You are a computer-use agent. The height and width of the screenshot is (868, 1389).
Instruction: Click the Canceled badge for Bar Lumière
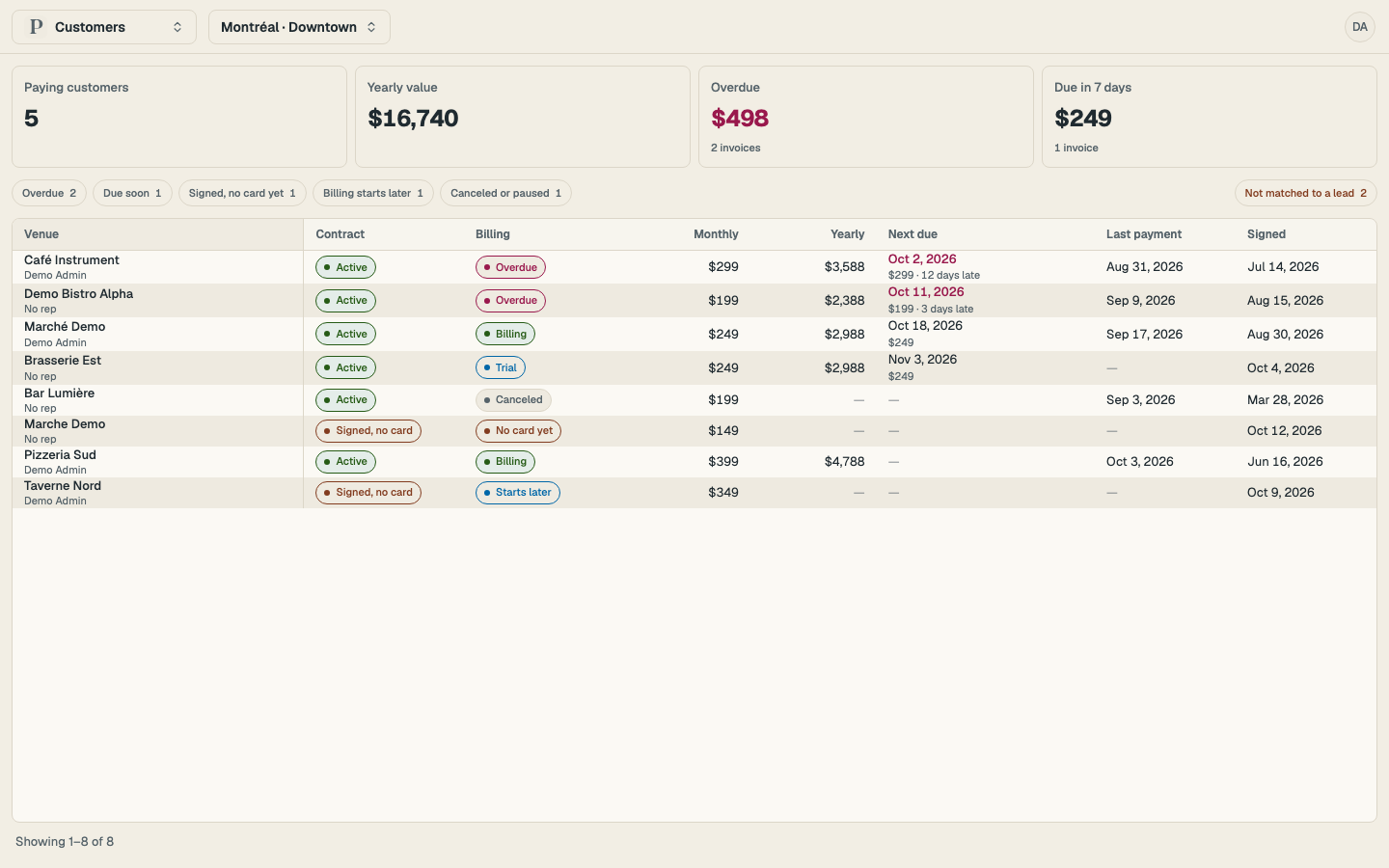(513, 399)
